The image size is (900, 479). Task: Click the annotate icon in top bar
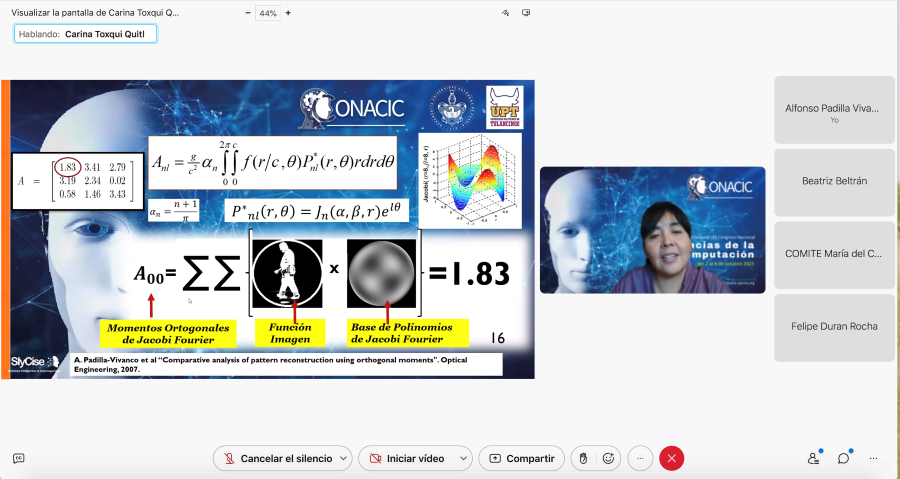[x=506, y=13]
